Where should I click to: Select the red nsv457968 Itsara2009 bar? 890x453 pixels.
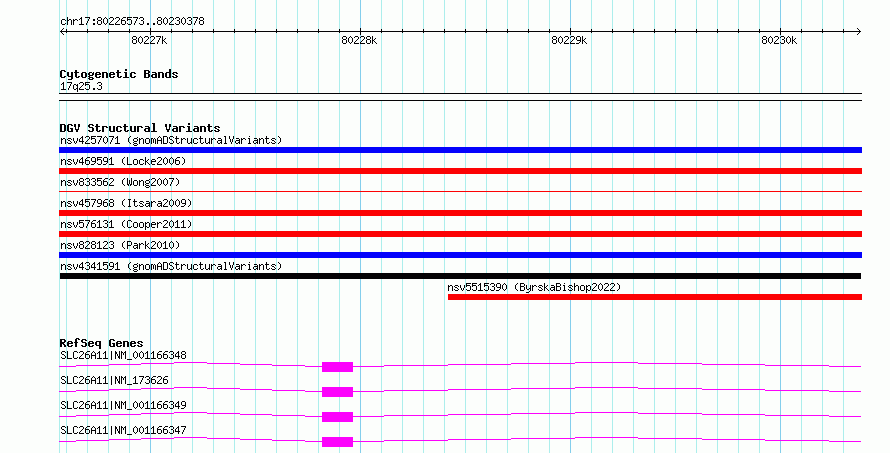point(460,213)
